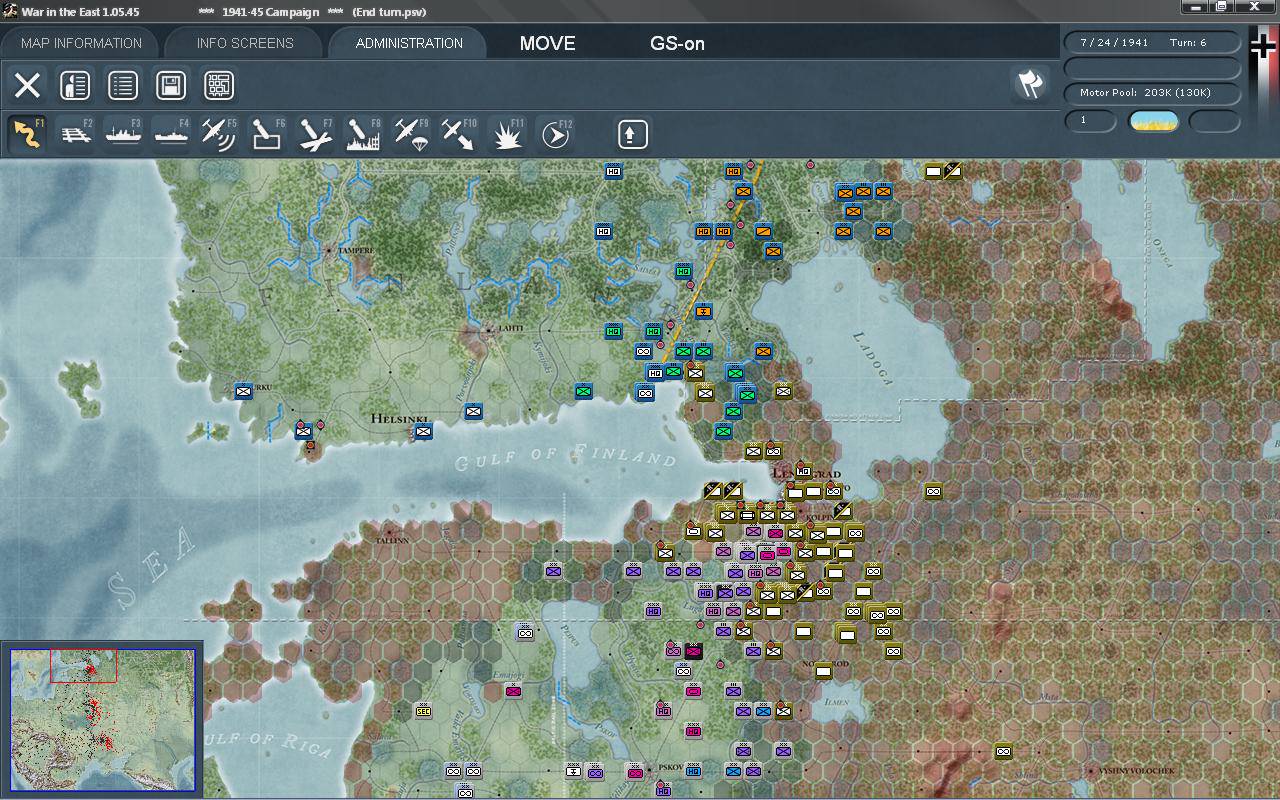Click the Tallinn city label on map
Screen dimensions: 1280x800
pos(393,540)
